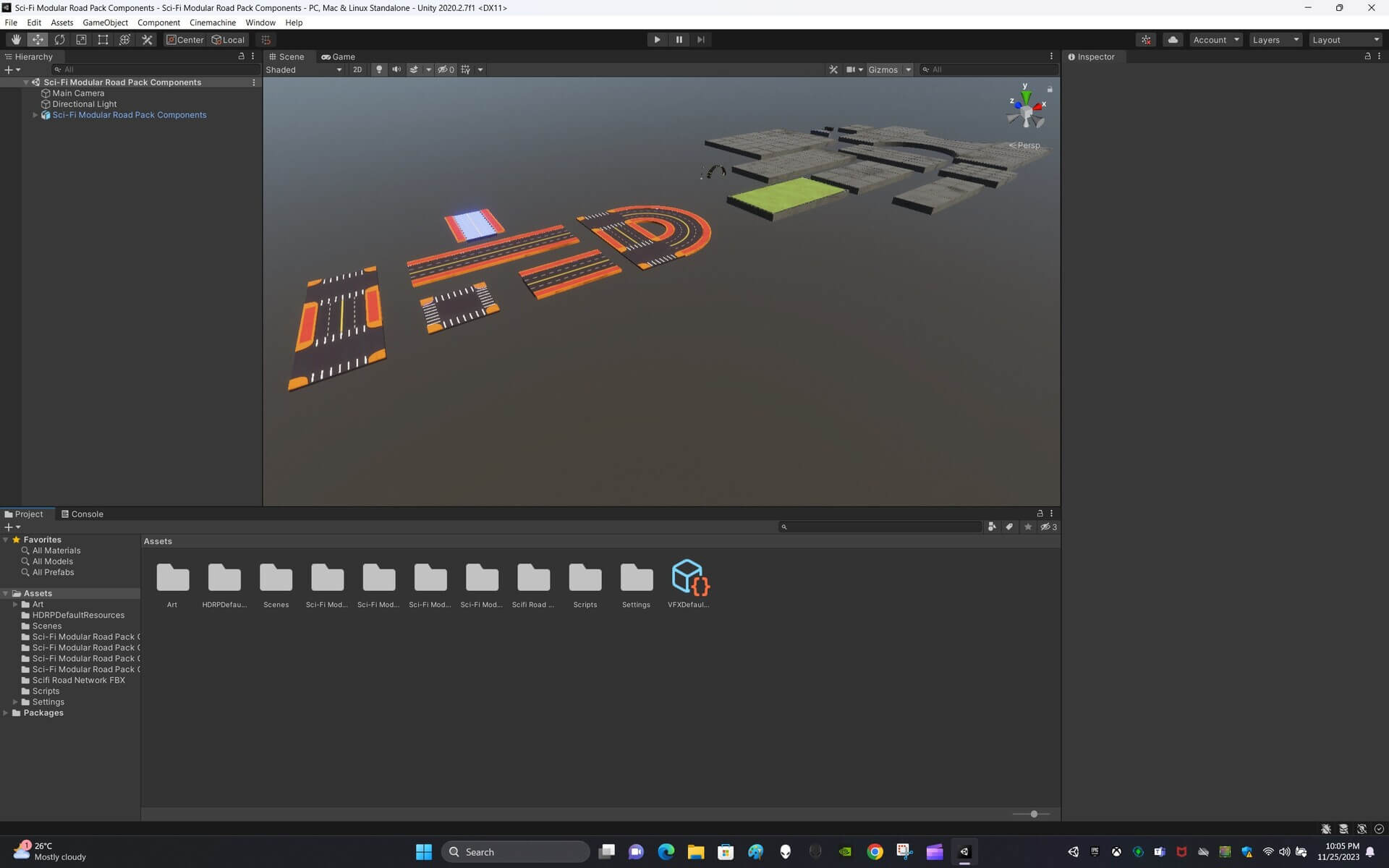Switch to the Console tab
The height and width of the screenshot is (868, 1389).
82,514
